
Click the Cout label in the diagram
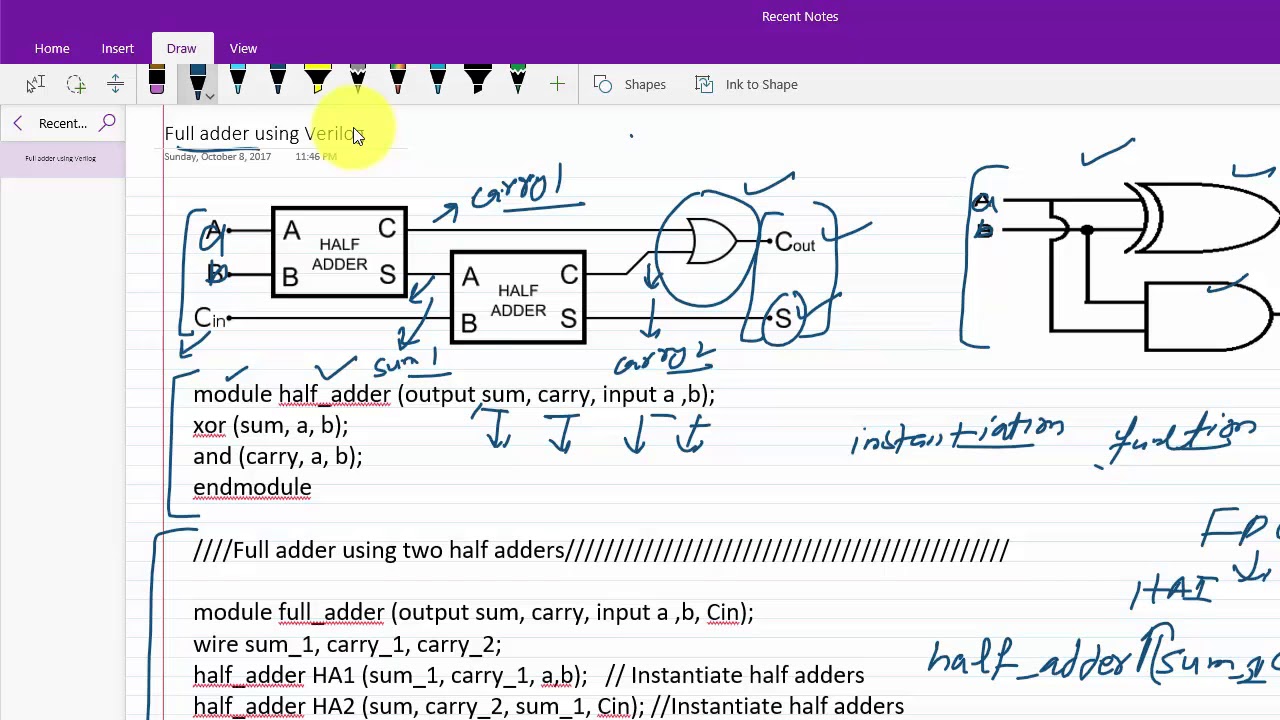tap(795, 243)
